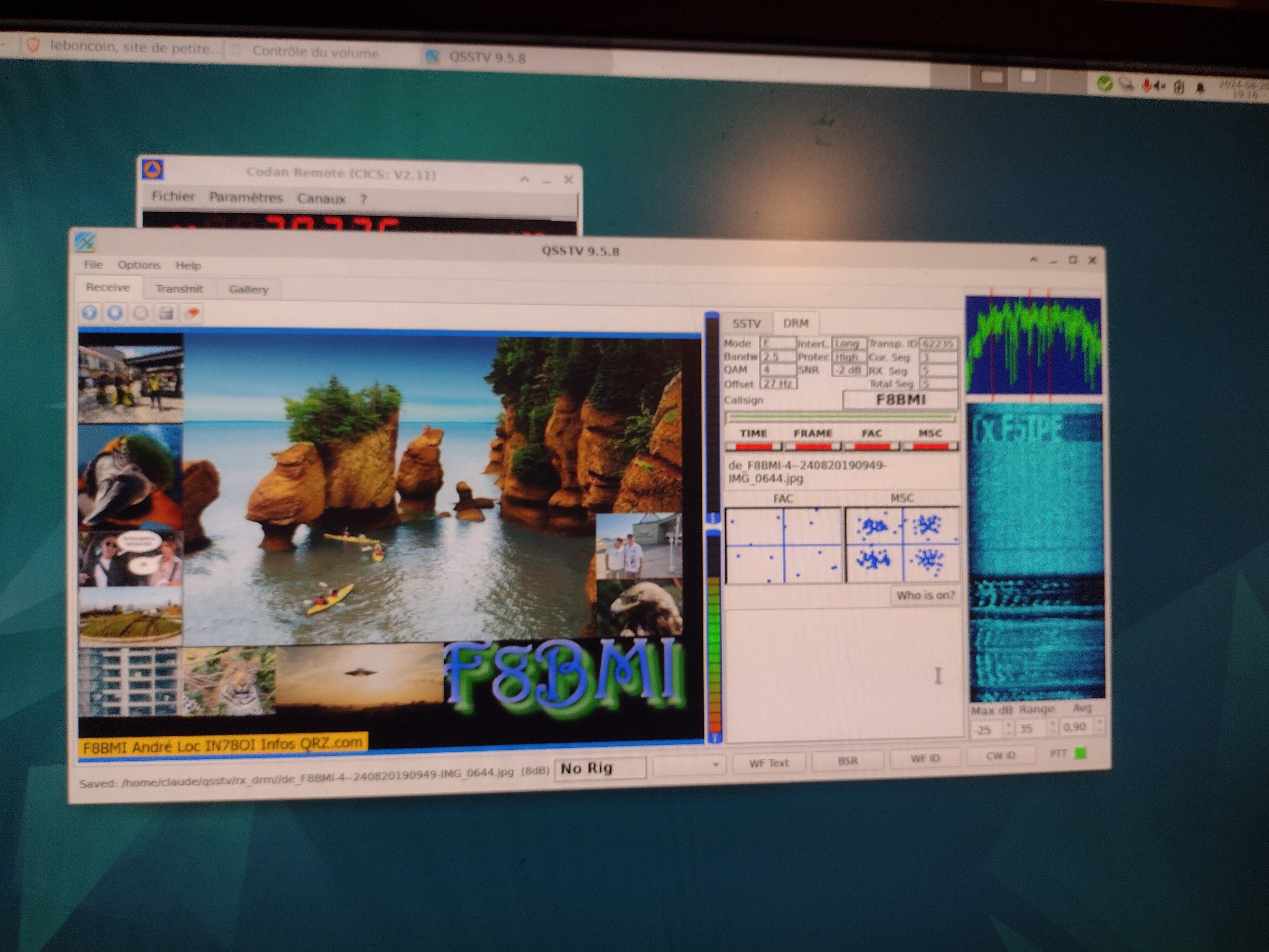This screenshot has width=1269, height=952.
Task: Save the received image with floppy icon
Action: tap(166, 313)
